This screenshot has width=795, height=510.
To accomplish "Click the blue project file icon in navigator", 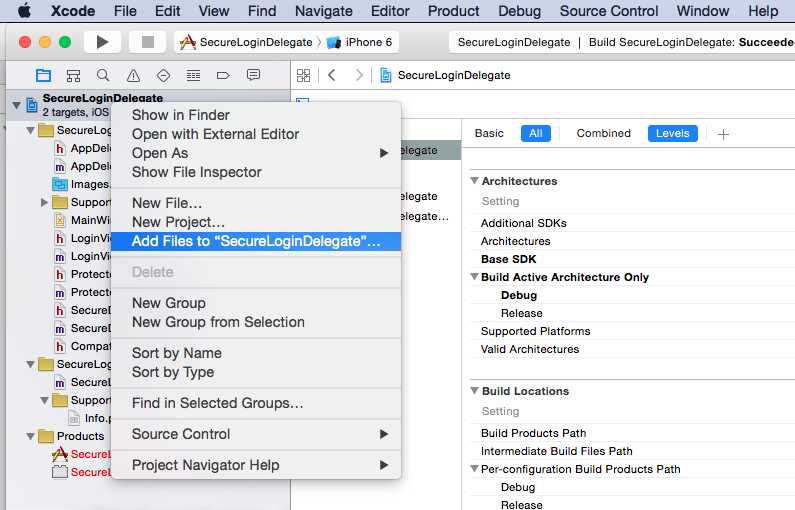I will (x=32, y=105).
